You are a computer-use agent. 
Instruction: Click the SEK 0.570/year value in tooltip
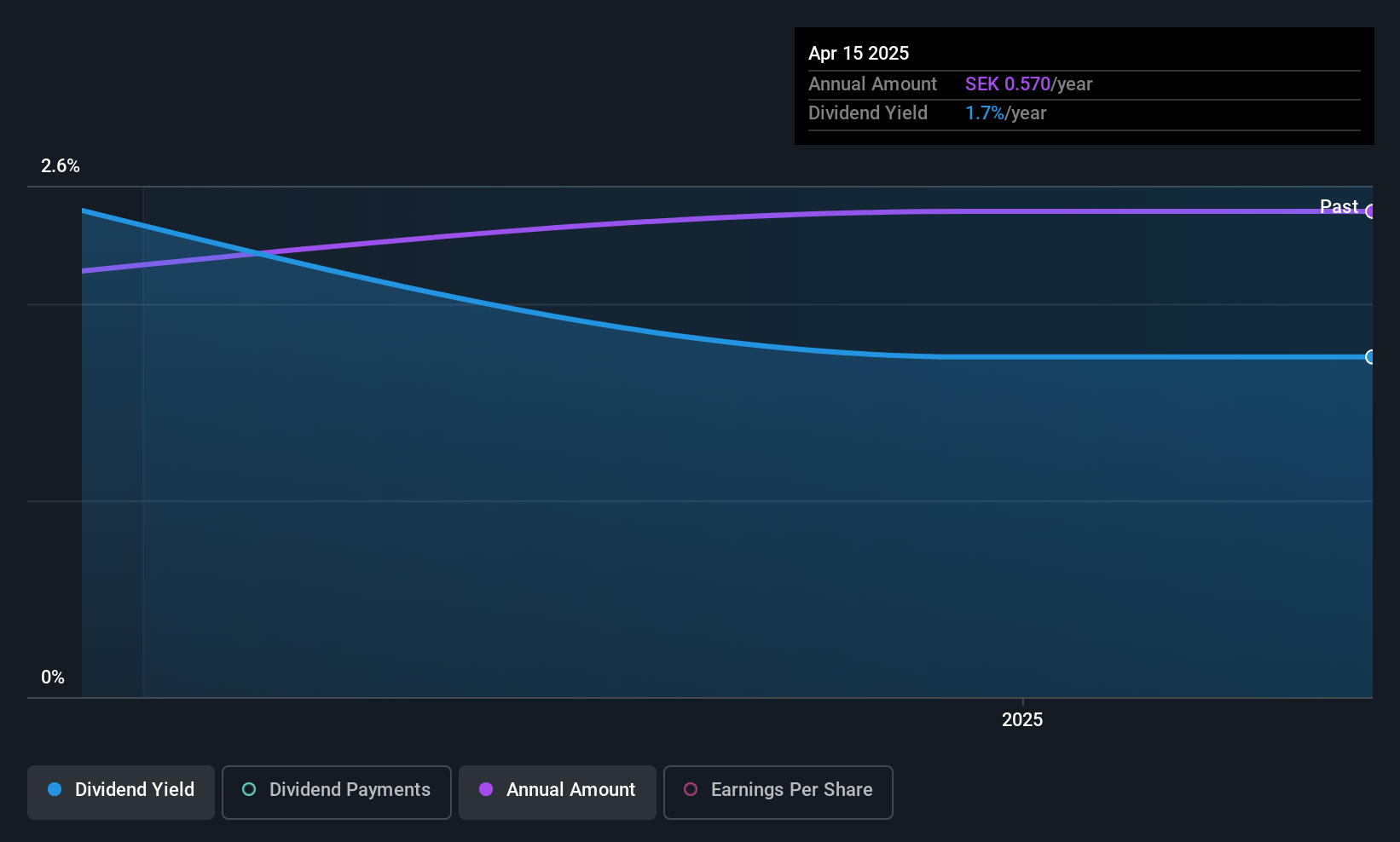pyautogui.click(x=1028, y=84)
